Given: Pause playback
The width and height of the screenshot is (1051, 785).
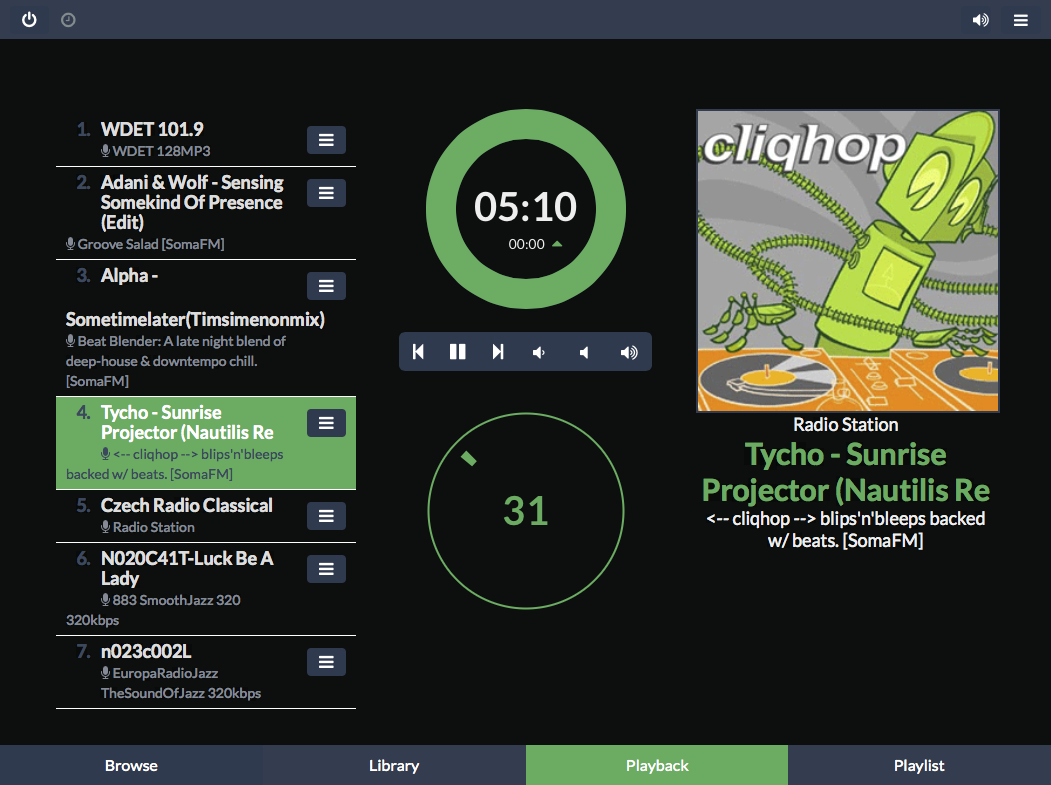Looking at the screenshot, I should point(458,352).
